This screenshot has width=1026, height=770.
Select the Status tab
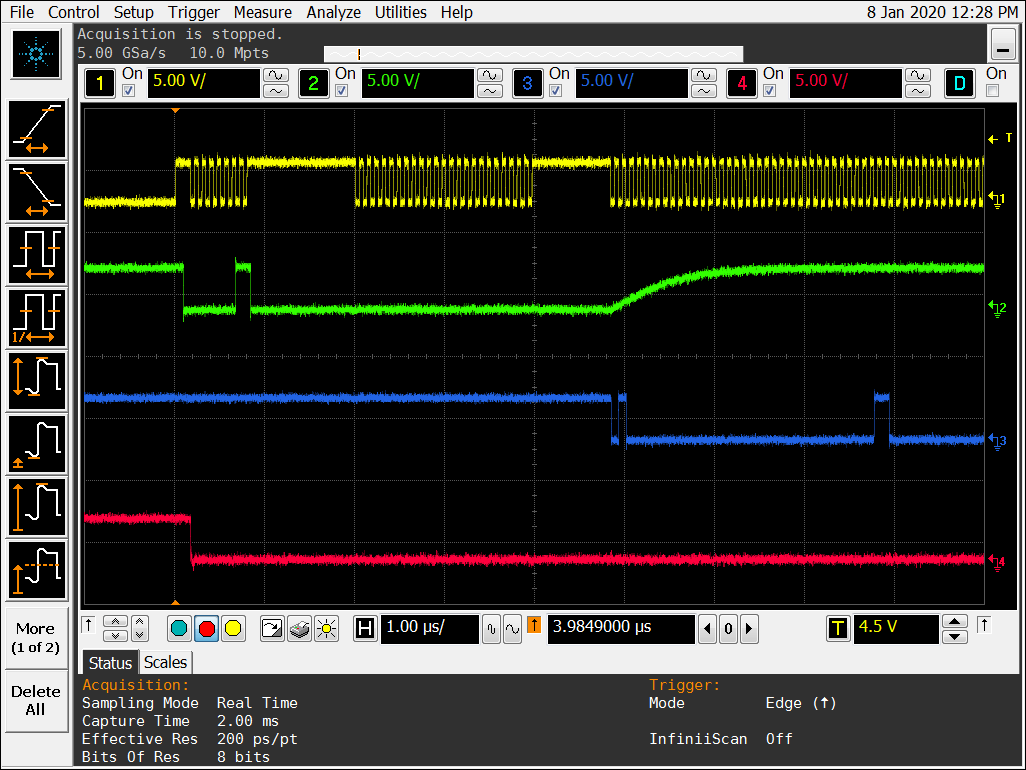click(110, 663)
